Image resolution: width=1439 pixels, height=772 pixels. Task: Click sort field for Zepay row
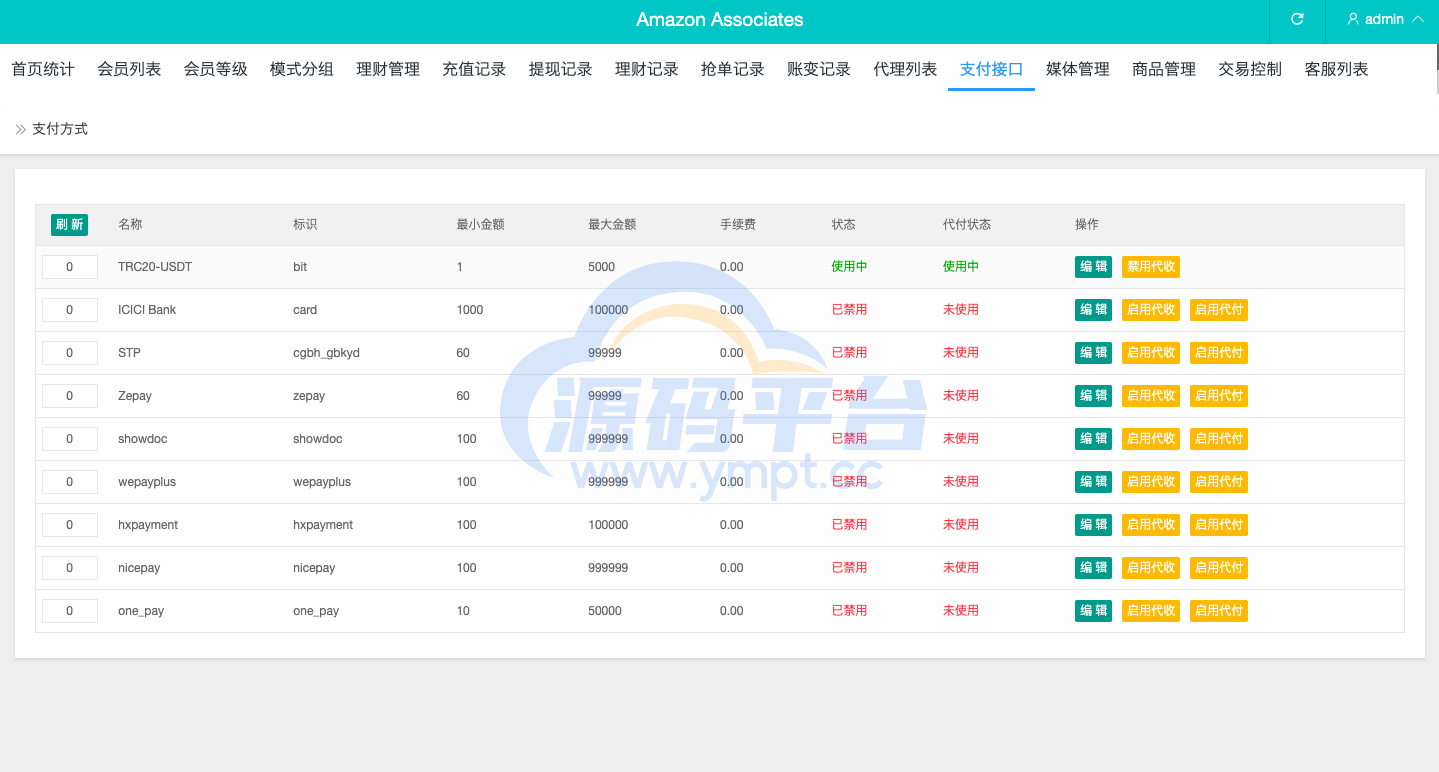pyautogui.click(x=70, y=396)
